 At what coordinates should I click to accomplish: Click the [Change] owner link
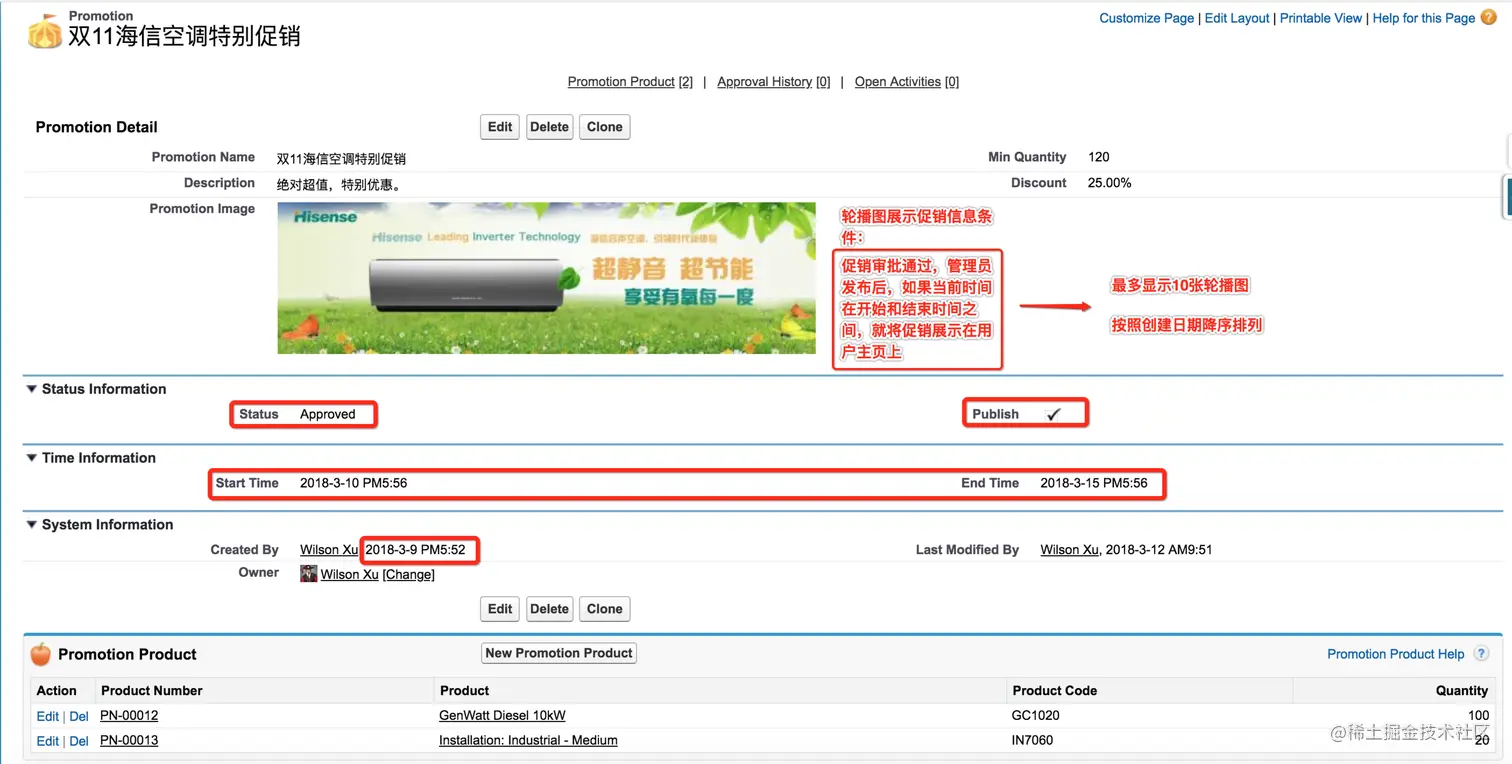408,575
